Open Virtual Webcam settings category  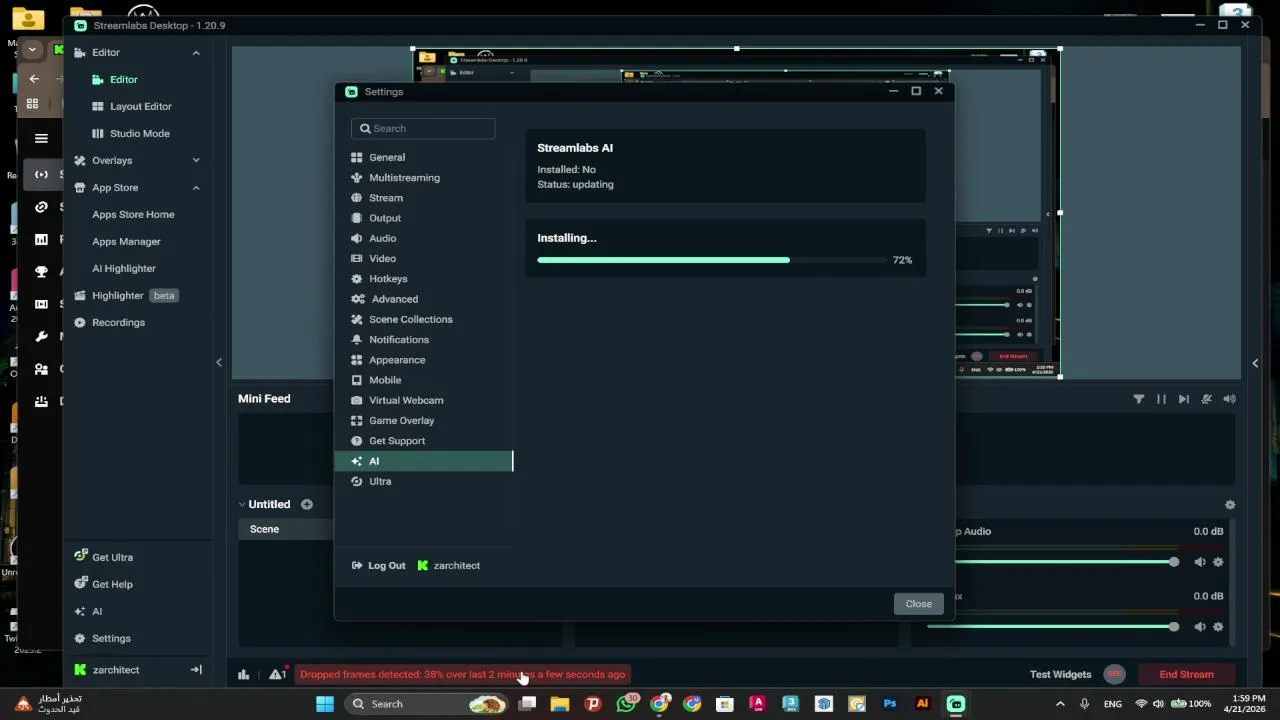[x=423, y=400]
